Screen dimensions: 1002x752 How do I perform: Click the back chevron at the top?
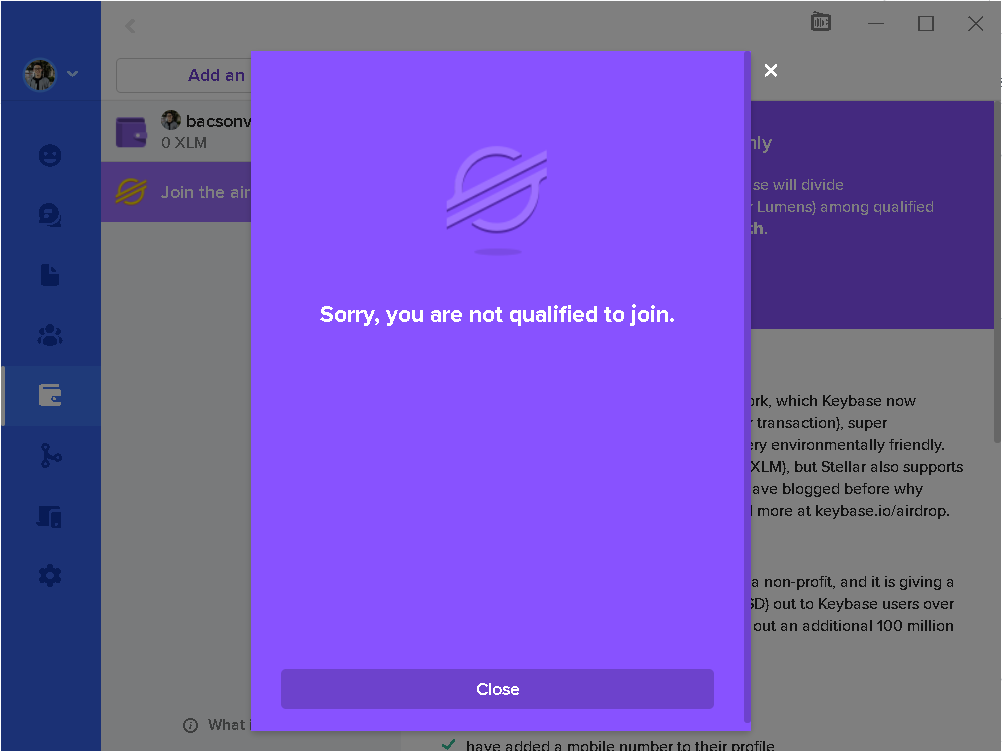(x=130, y=26)
